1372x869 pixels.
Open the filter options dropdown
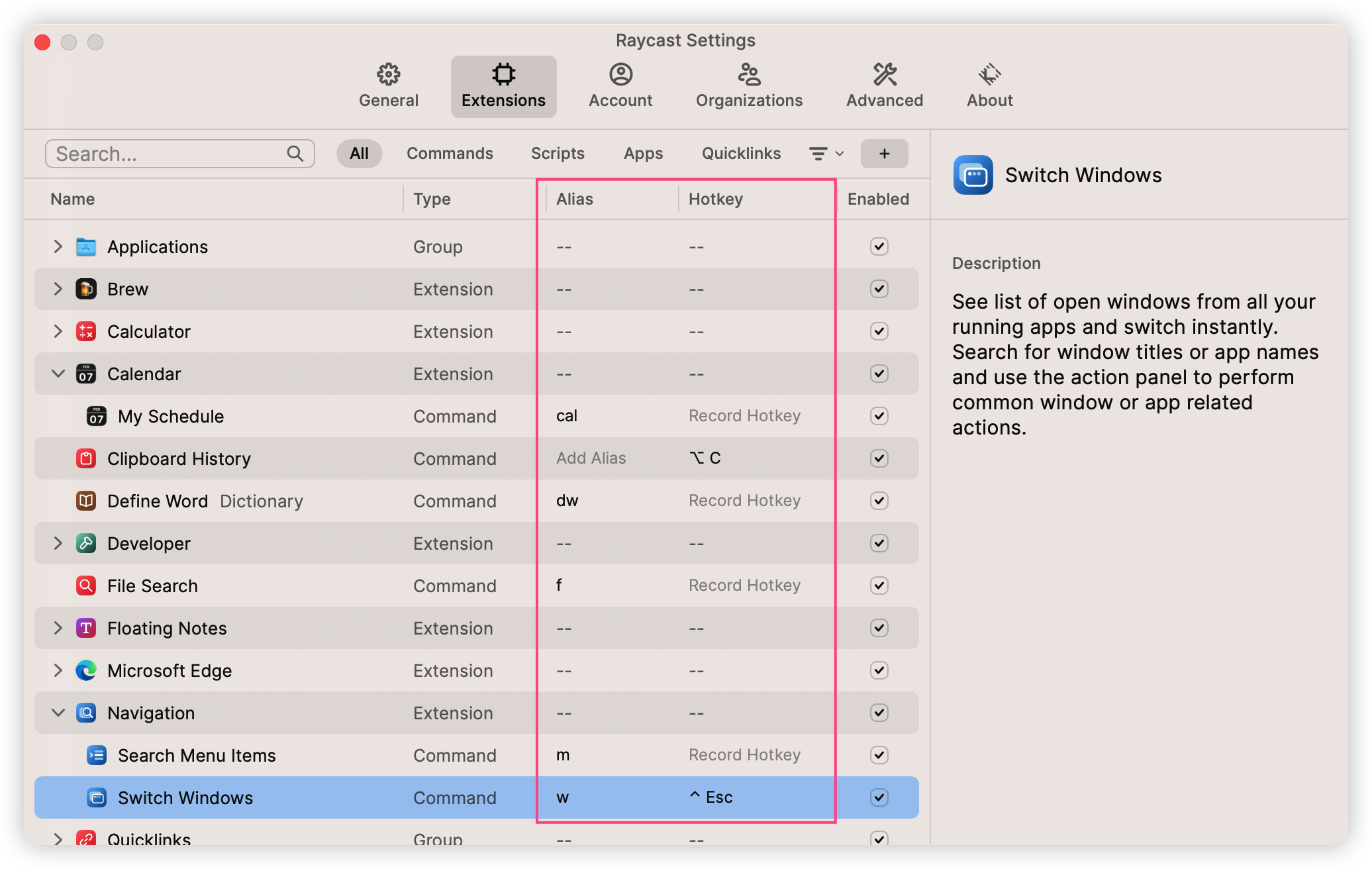click(x=826, y=154)
